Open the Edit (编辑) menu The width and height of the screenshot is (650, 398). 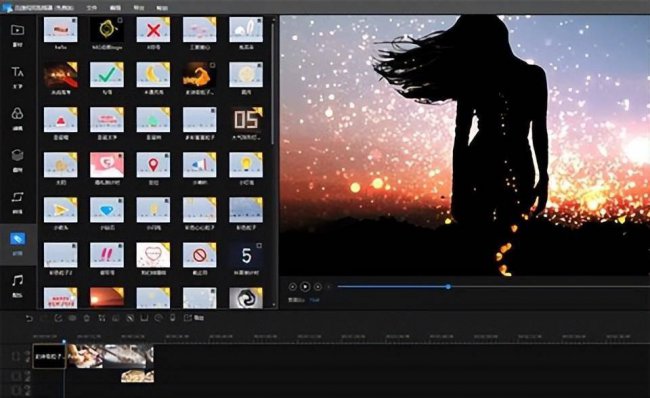pos(115,8)
